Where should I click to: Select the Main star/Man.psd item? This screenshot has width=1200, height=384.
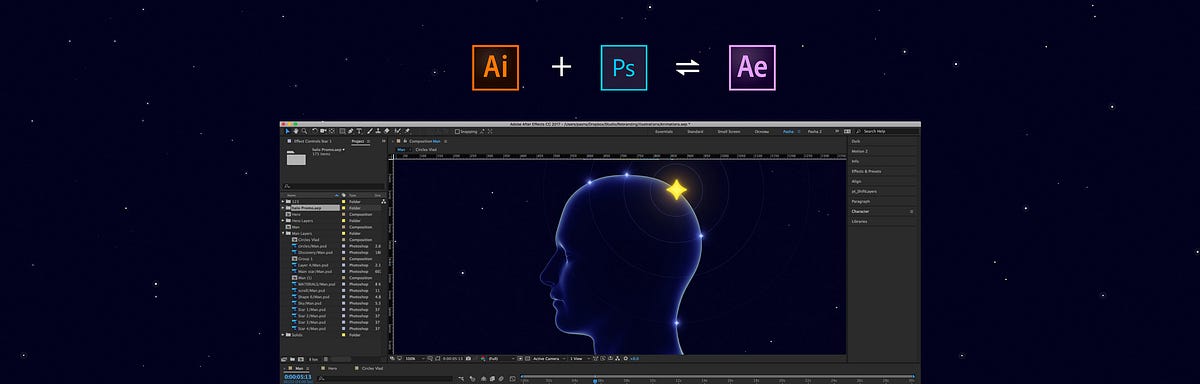[314, 271]
